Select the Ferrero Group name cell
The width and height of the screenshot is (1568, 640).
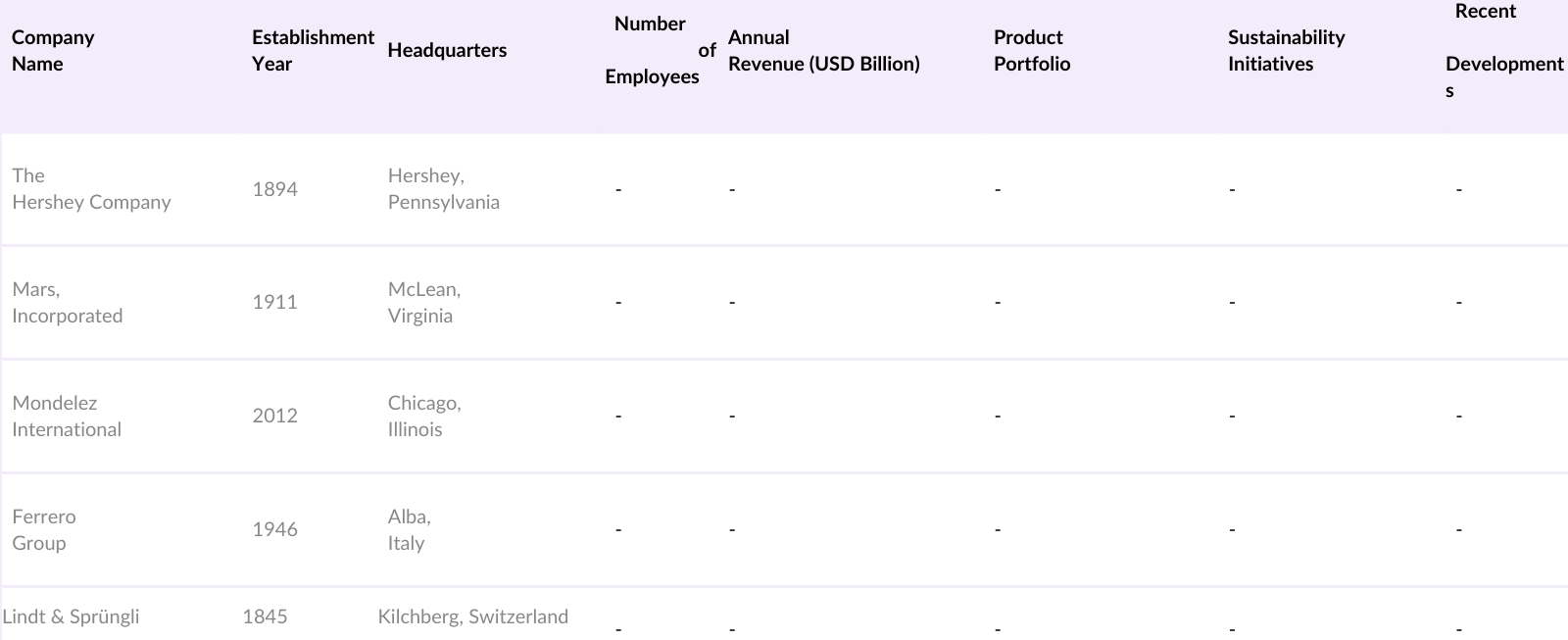[x=44, y=530]
